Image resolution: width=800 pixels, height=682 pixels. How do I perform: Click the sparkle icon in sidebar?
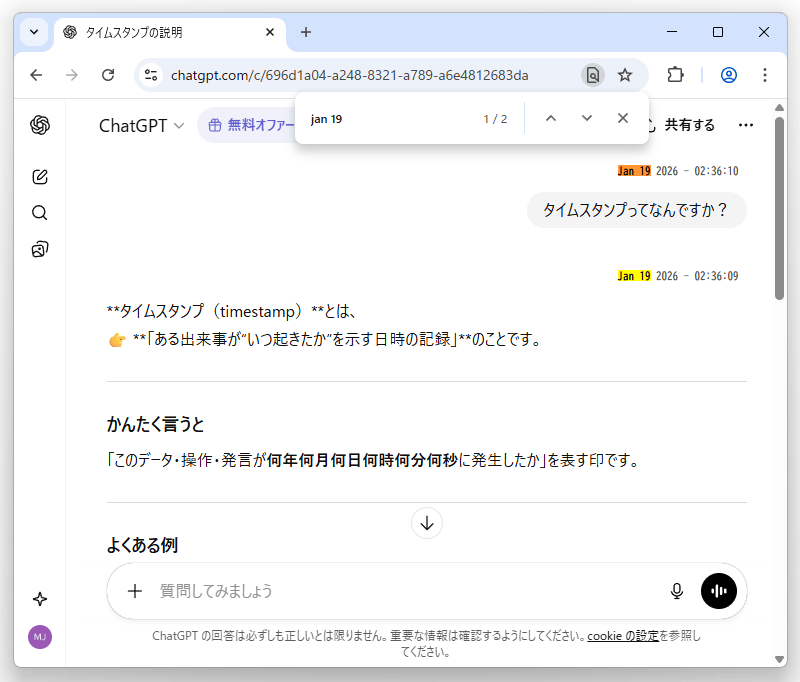40,599
